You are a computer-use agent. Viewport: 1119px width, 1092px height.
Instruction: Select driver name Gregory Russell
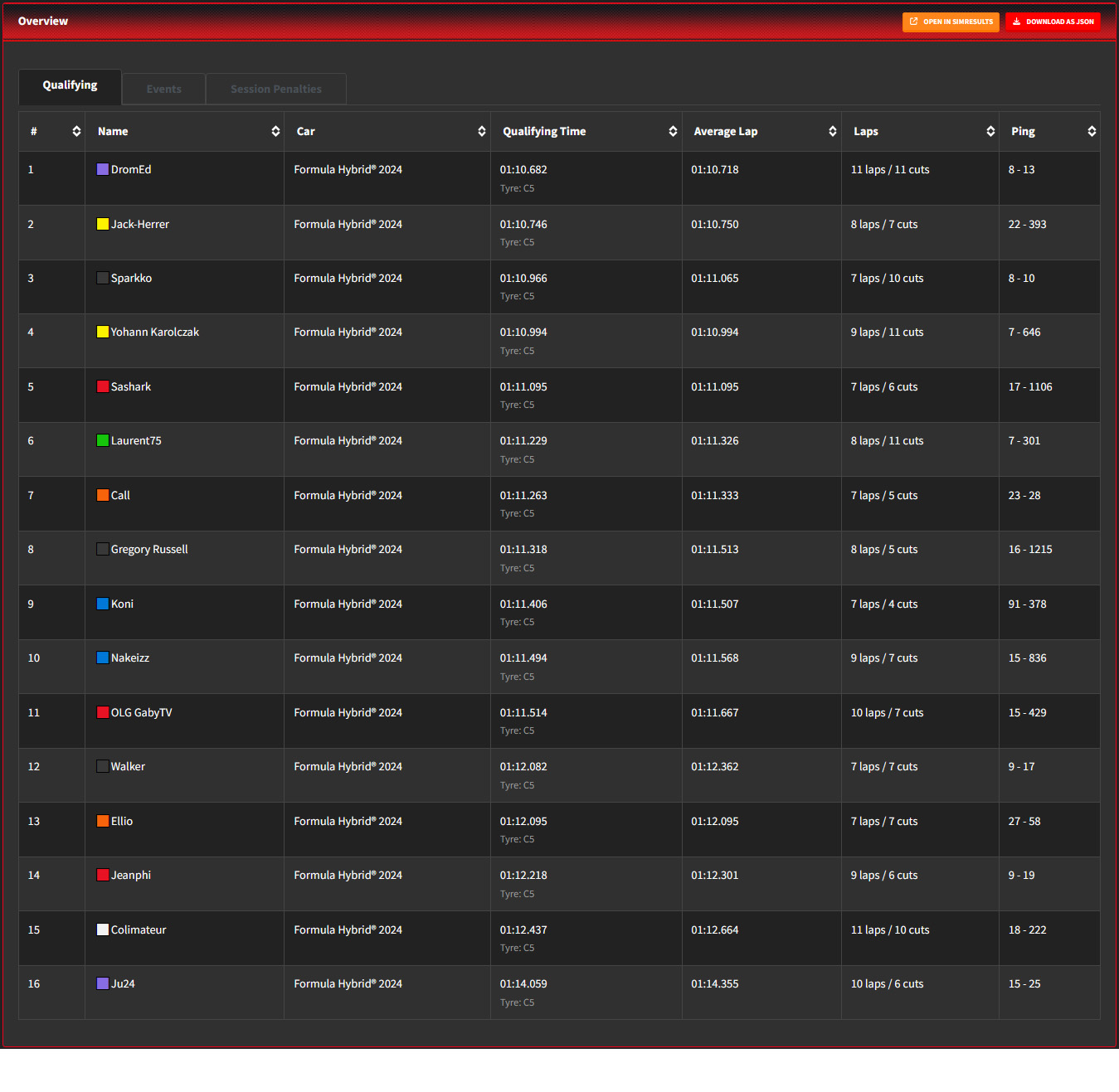149,549
